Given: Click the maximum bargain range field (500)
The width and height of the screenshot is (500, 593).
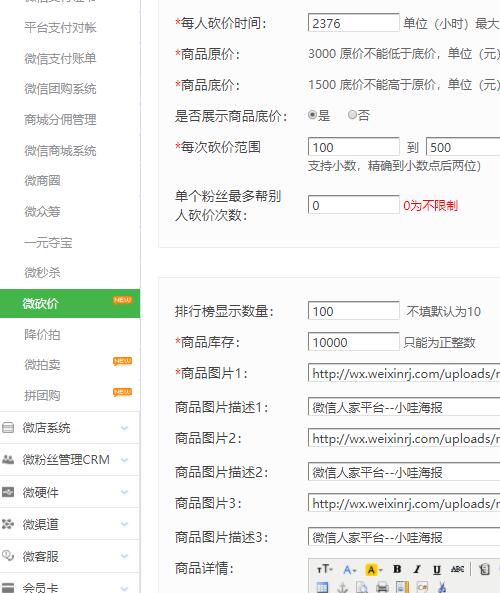Looking at the screenshot, I should (x=463, y=146).
